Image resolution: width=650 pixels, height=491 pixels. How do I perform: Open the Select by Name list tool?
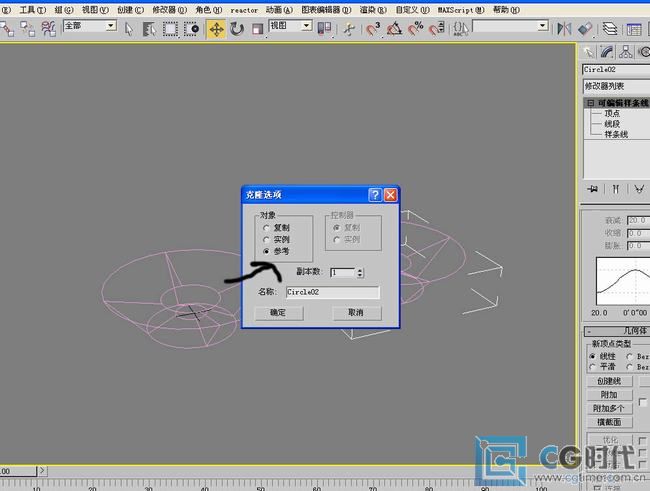click(x=149, y=29)
